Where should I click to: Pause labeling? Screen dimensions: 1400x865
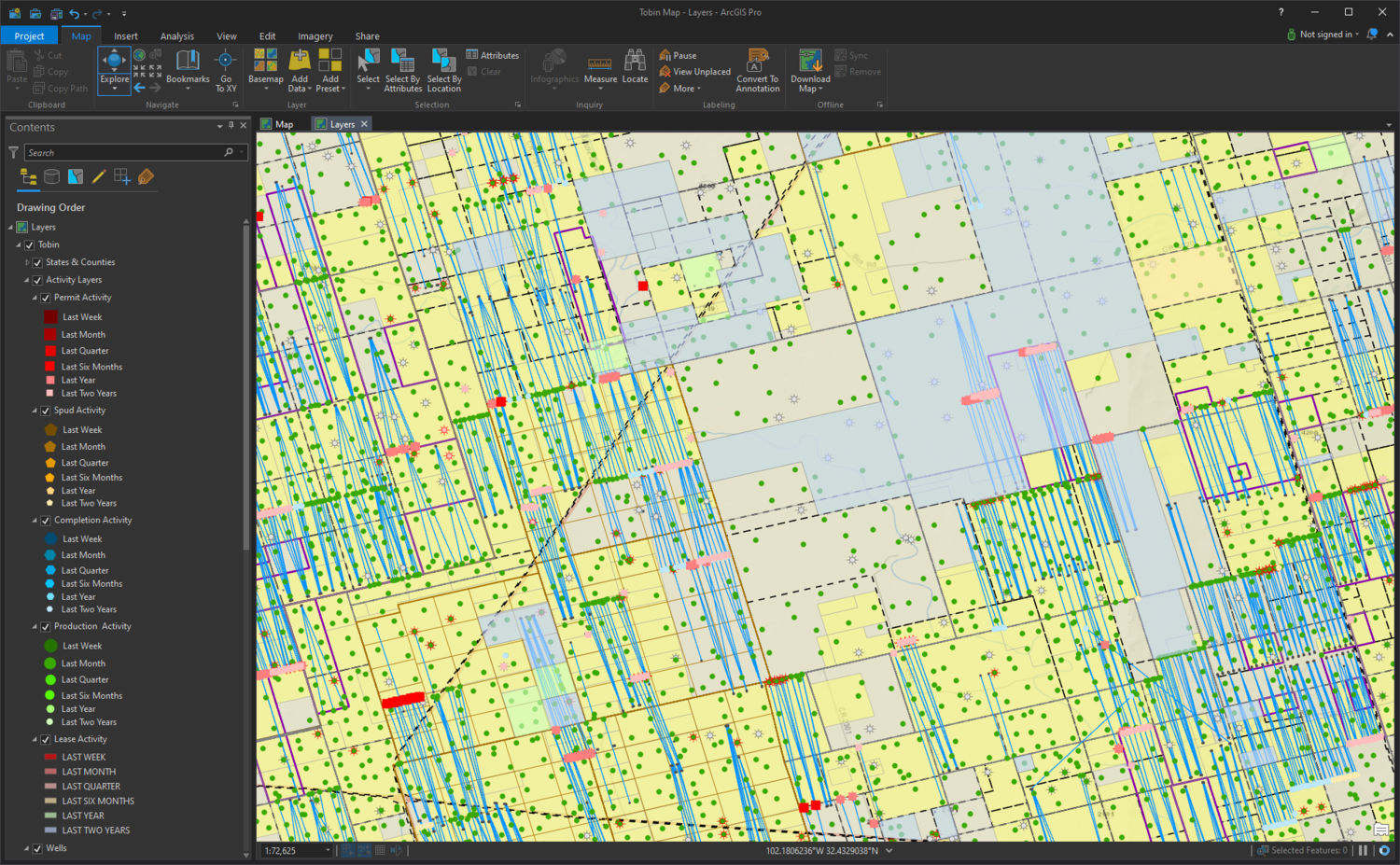coord(678,55)
